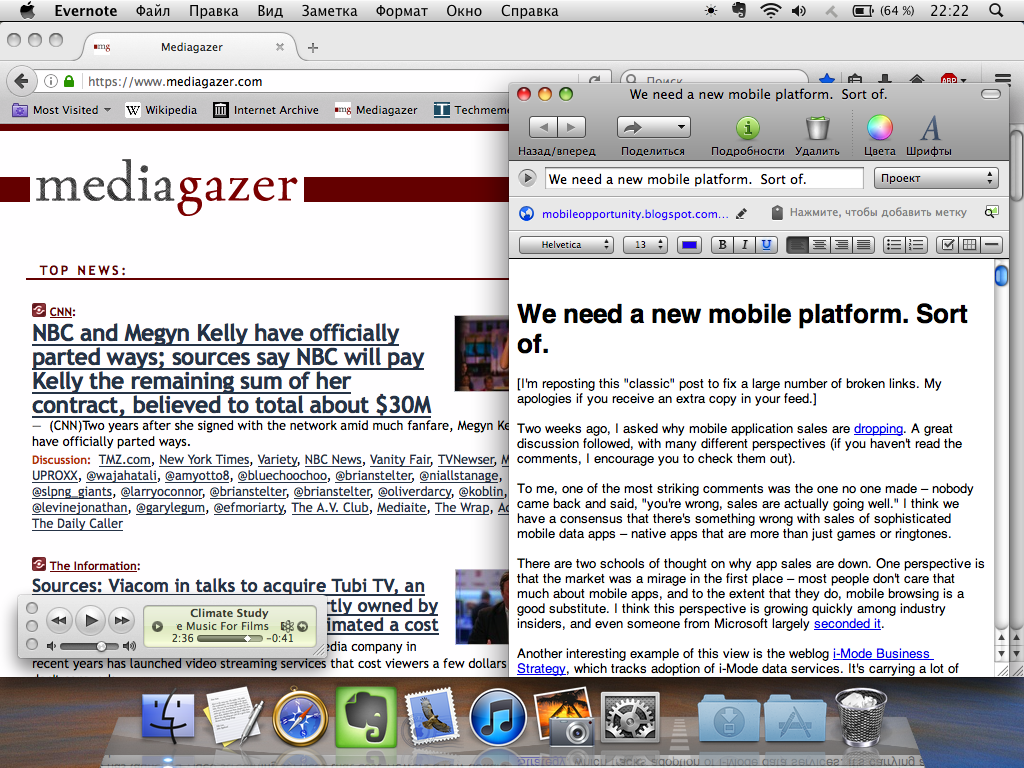The image size is (1024, 768).
Task: Align note text to the left
Action: click(797, 245)
